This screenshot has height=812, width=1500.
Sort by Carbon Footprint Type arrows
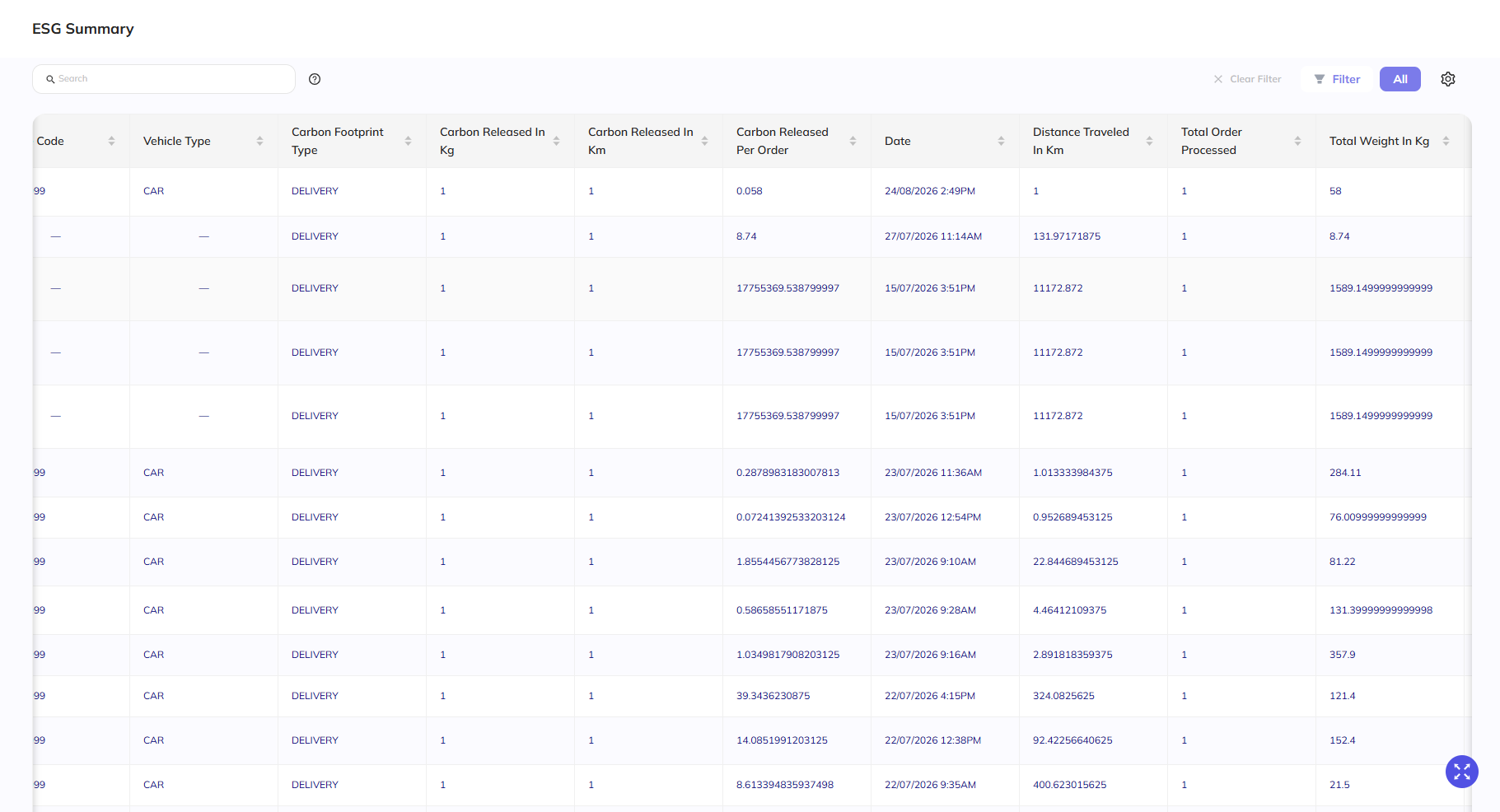408,141
